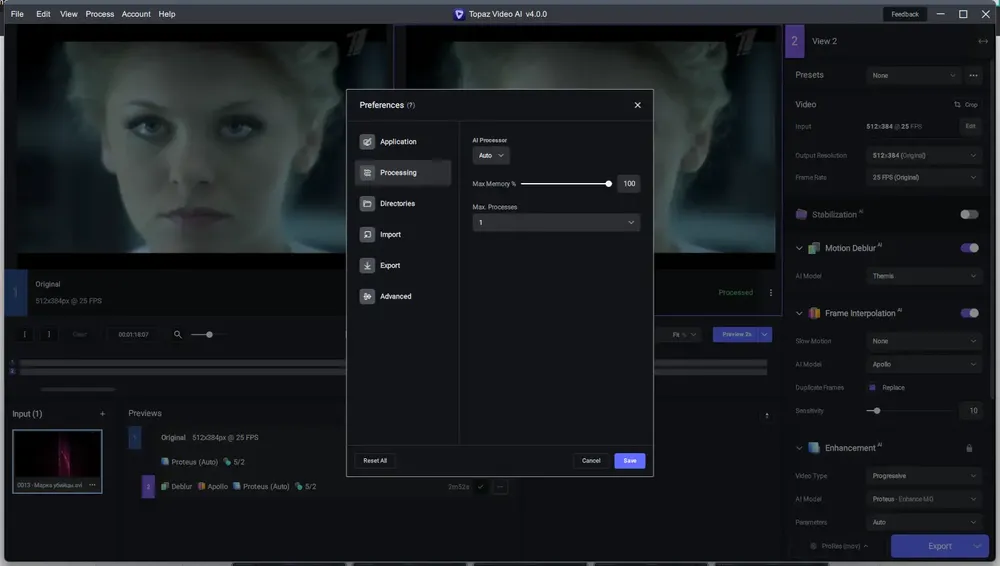Viewport: 1000px width, 566px height.
Task: Click the Application section icon
Action: click(x=367, y=142)
